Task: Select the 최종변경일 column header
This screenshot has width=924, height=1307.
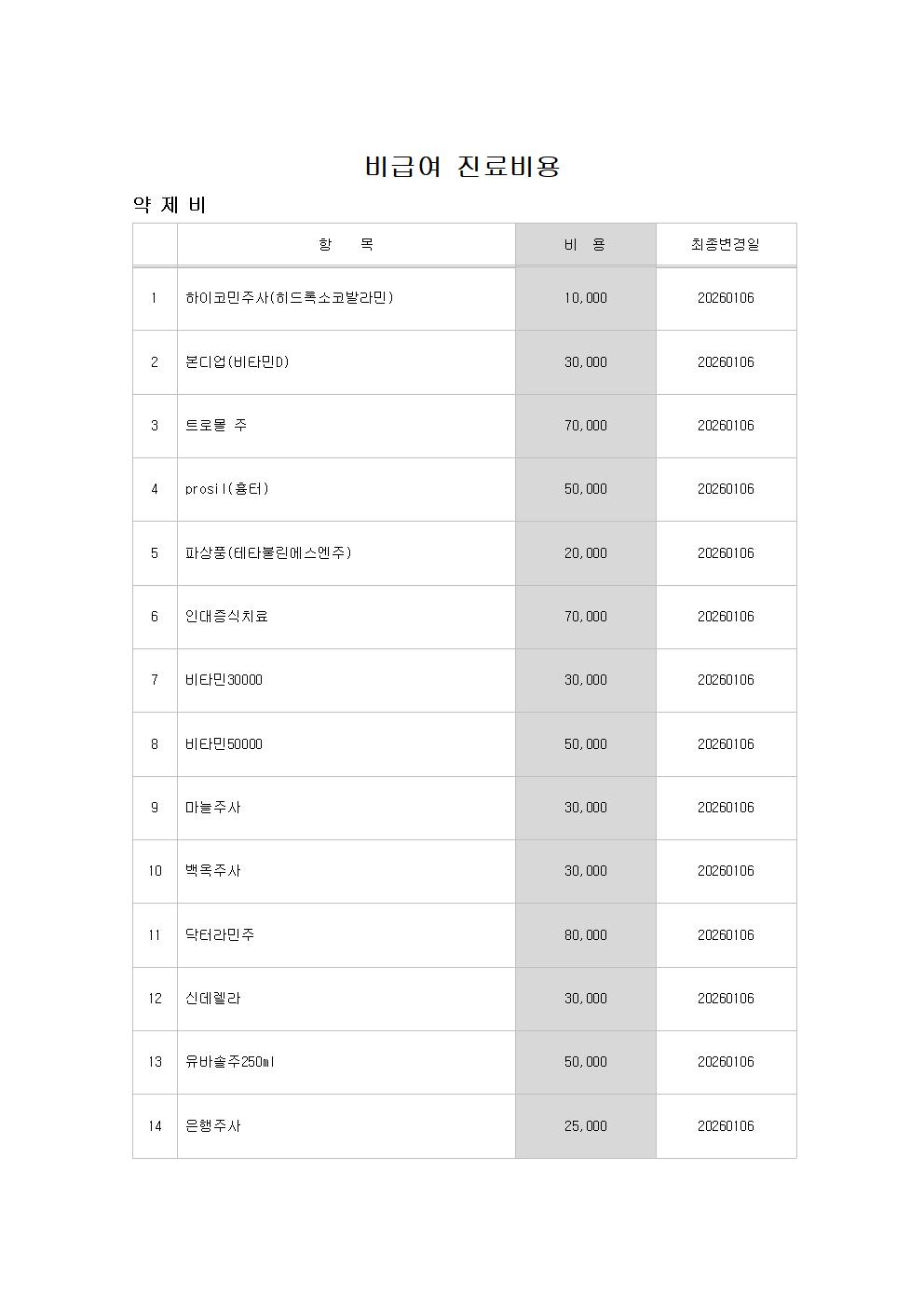Action: tap(725, 245)
